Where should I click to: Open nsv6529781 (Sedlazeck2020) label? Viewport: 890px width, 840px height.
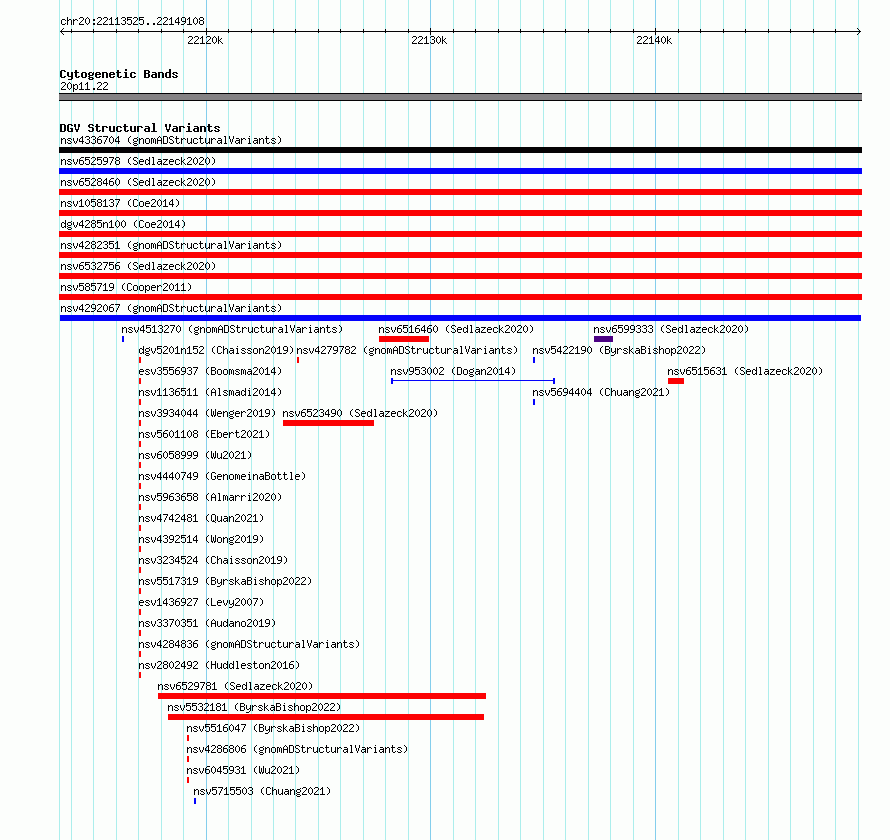point(235,686)
